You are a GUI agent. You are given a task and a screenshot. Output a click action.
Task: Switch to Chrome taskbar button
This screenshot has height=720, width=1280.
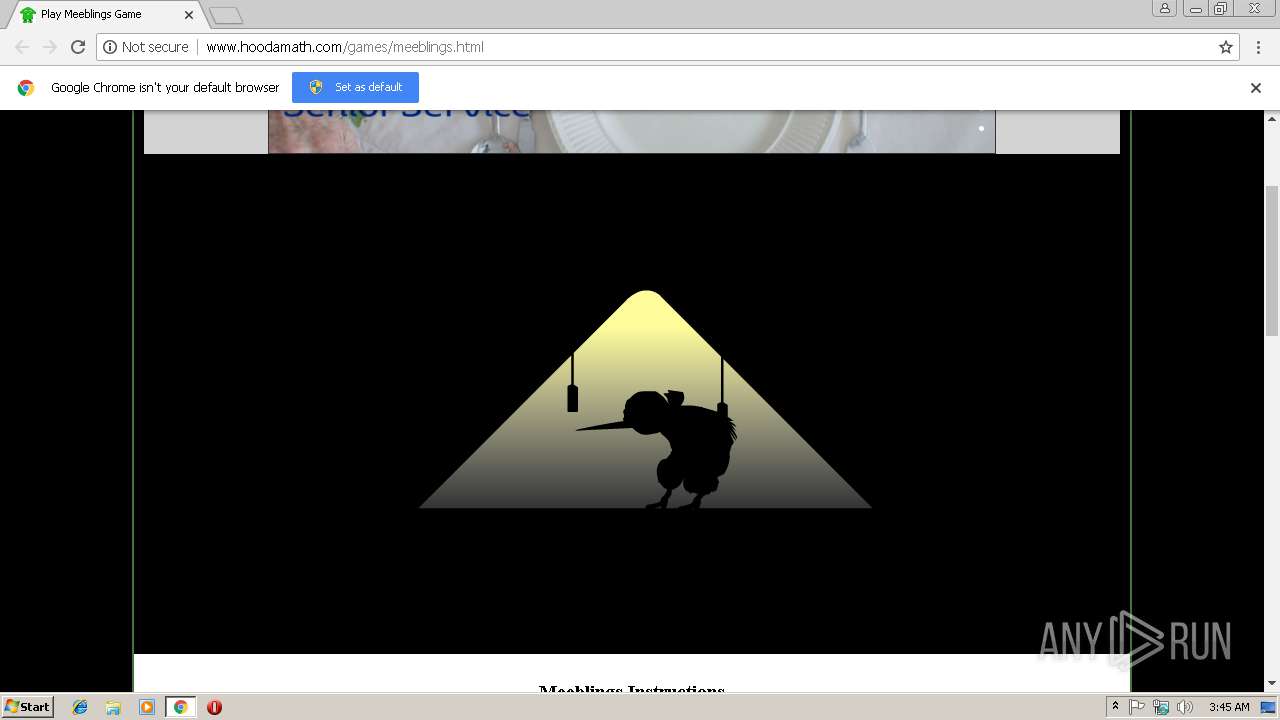point(181,707)
